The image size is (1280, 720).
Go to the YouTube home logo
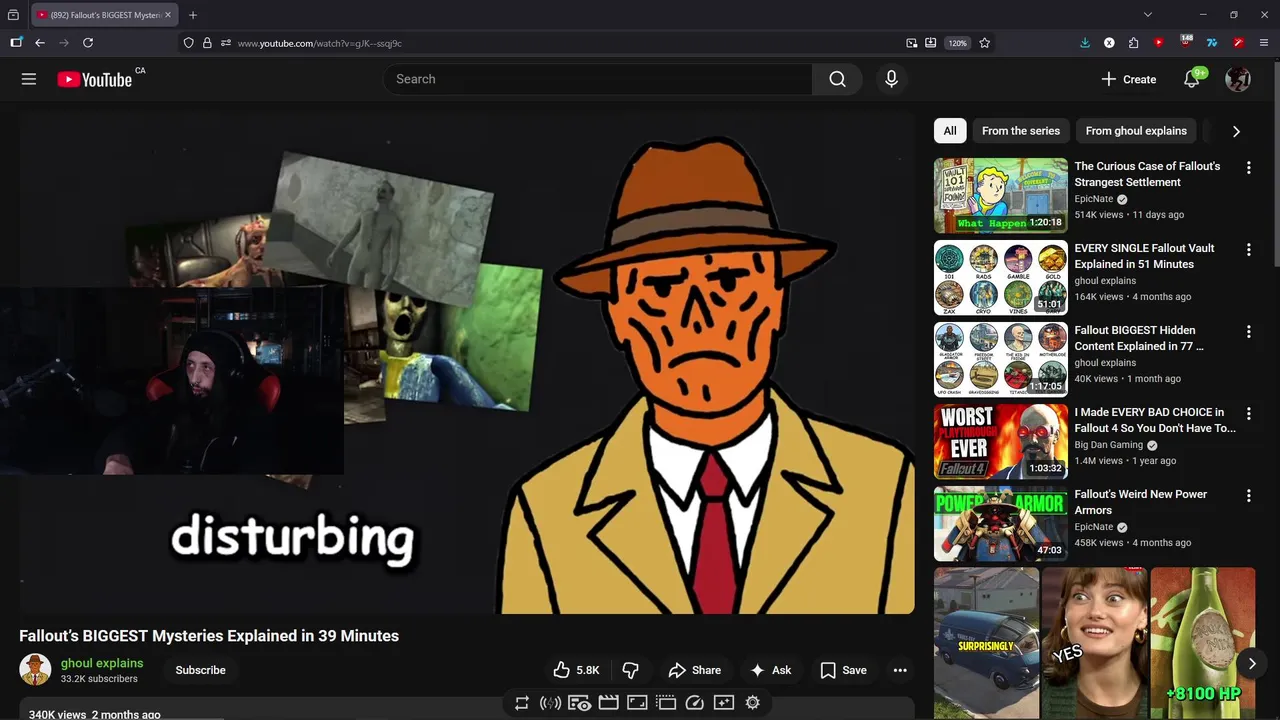click(x=95, y=79)
